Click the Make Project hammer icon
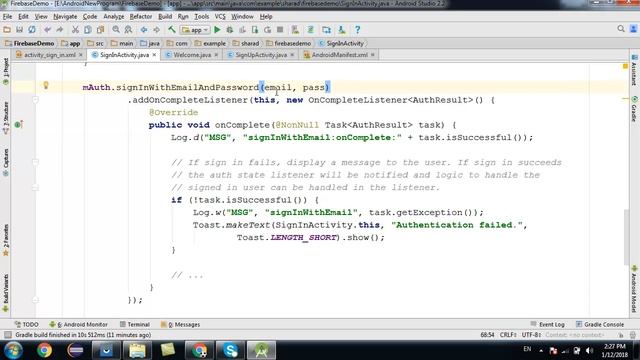This screenshot has width=640, height=360. pyautogui.click(x=172, y=29)
